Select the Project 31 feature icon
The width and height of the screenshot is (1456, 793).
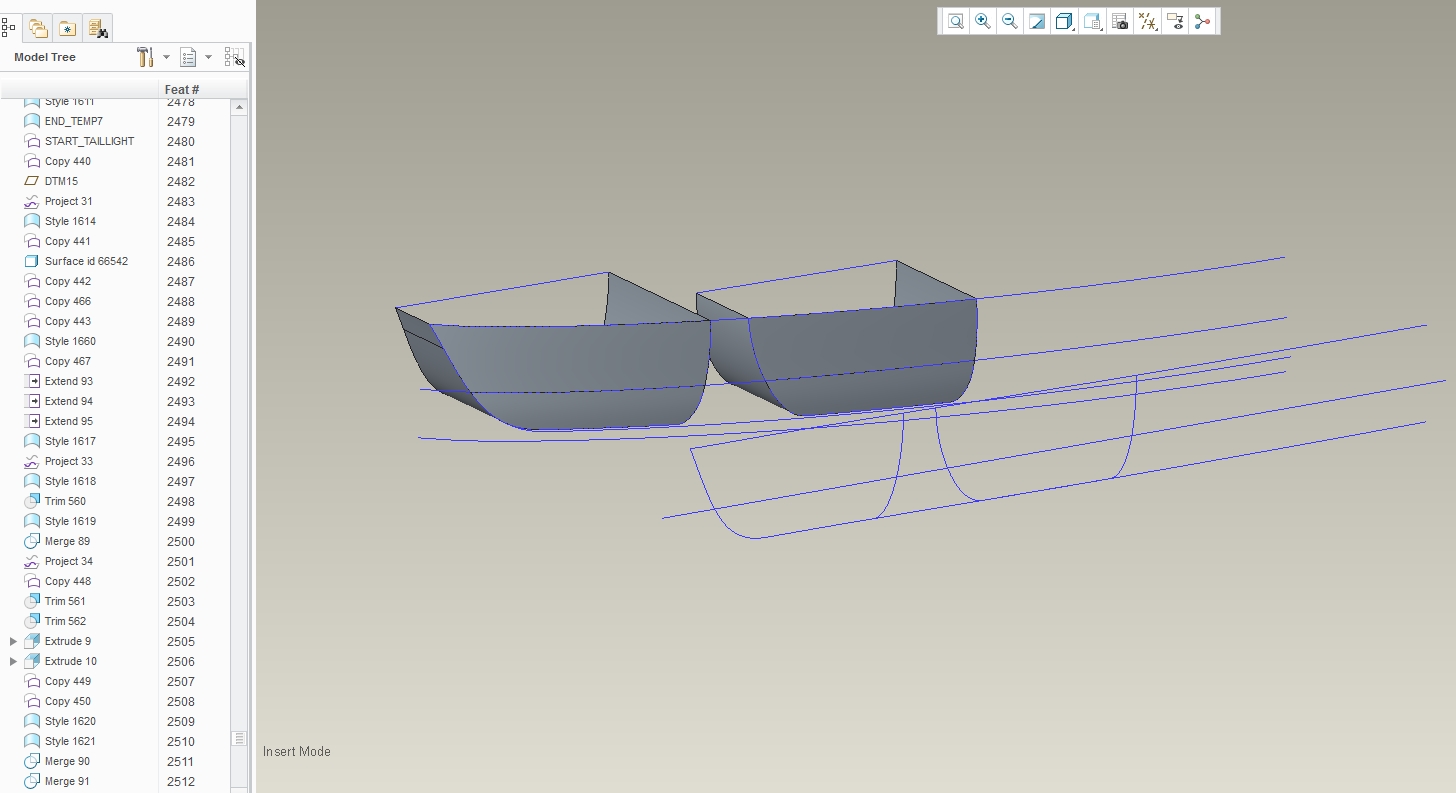pyautogui.click(x=32, y=201)
